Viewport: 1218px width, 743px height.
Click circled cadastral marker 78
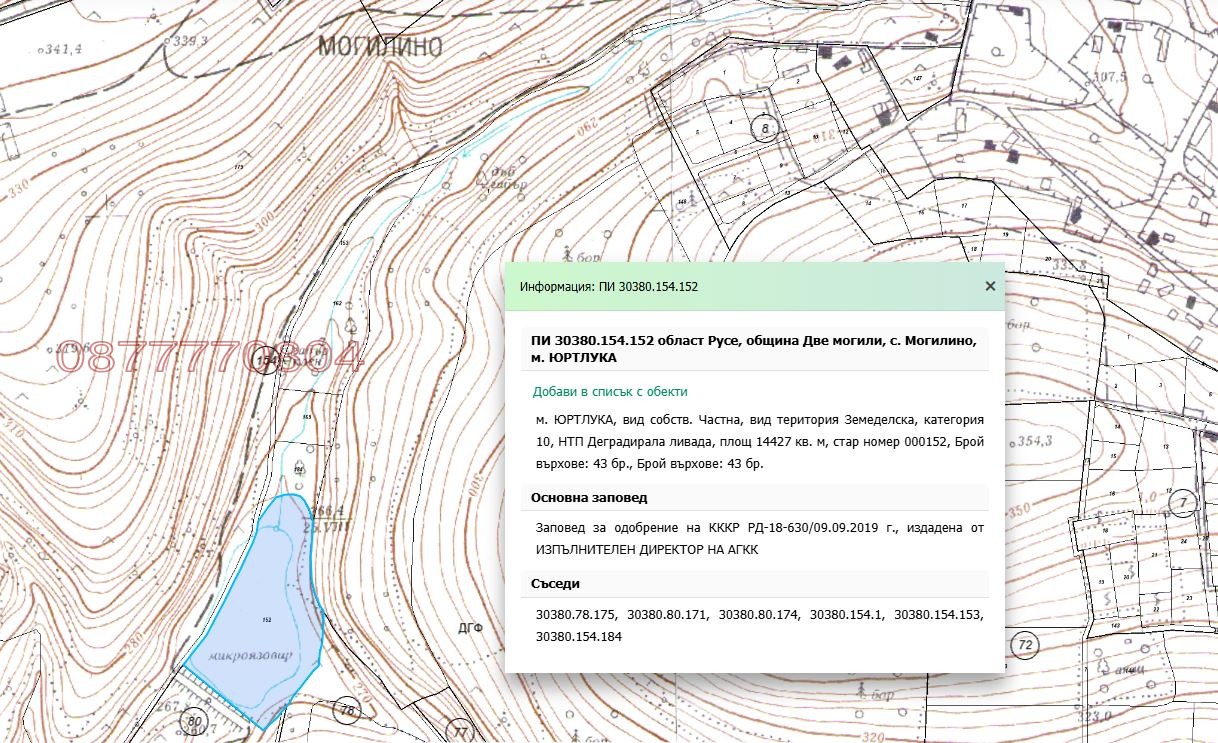click(x=348, y=711)
